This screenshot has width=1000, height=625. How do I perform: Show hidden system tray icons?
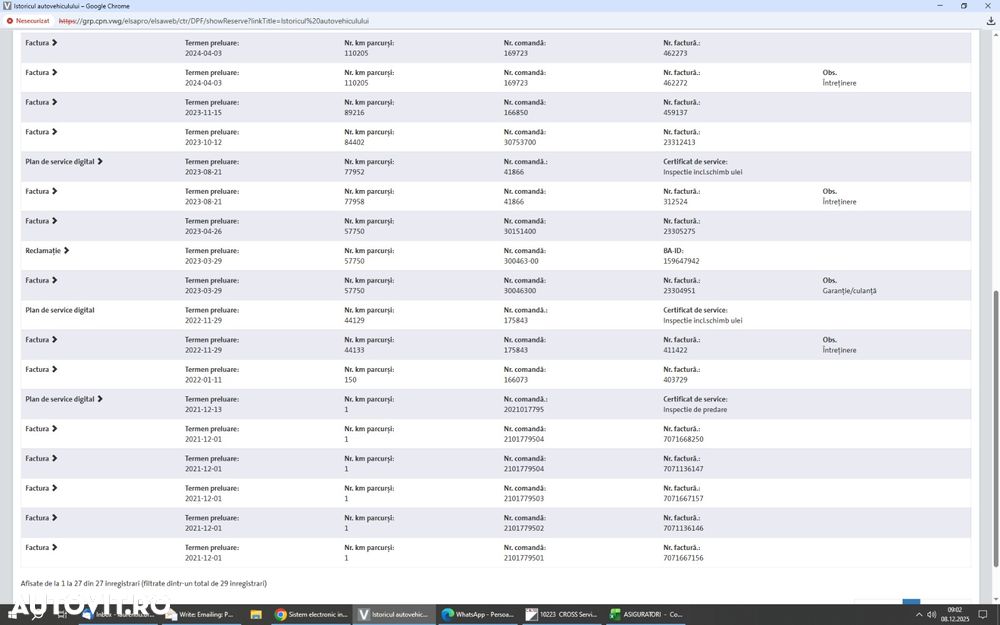(919, 615)
